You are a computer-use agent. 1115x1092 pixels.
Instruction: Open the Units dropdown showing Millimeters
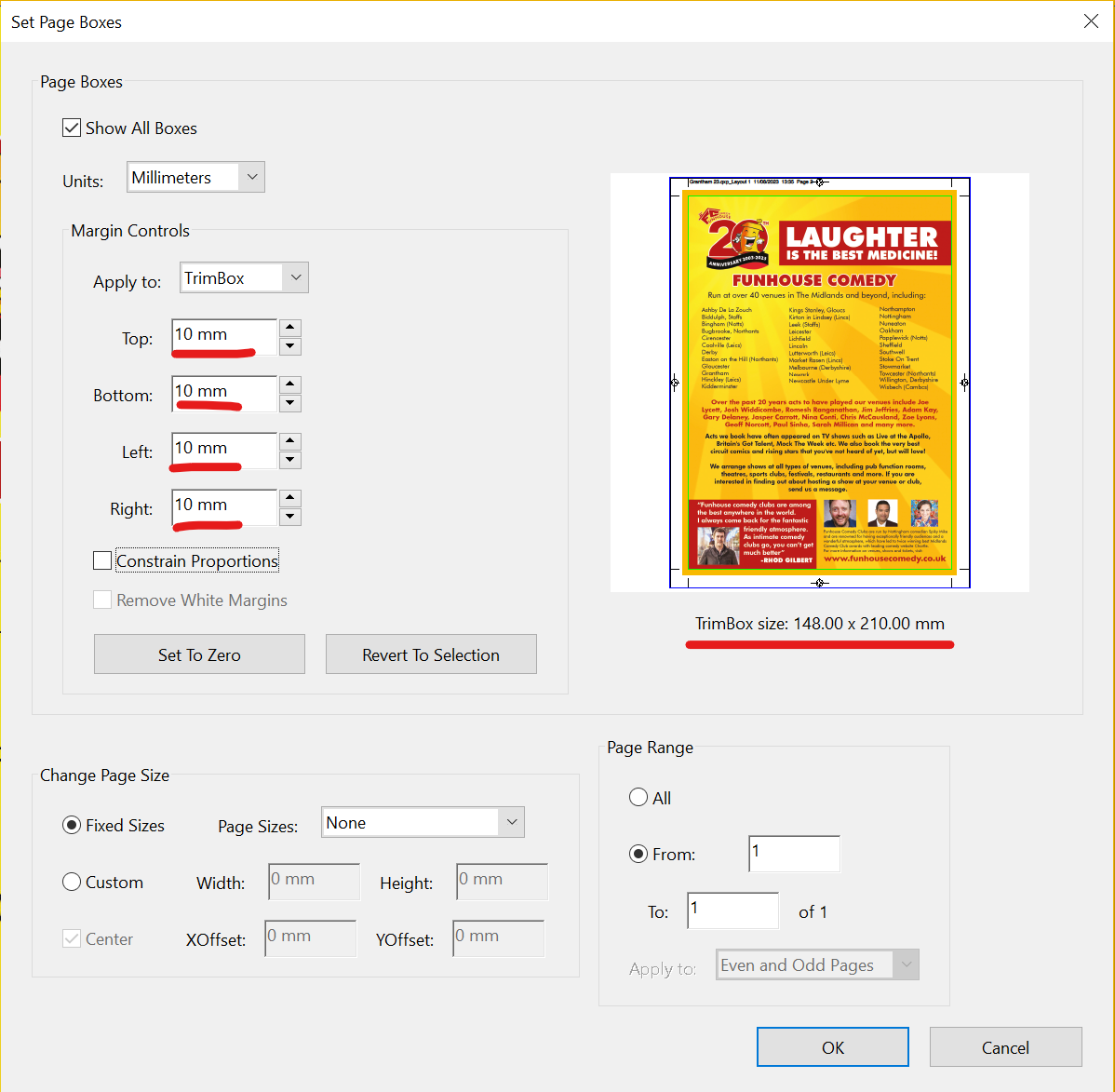pos(195,177)
